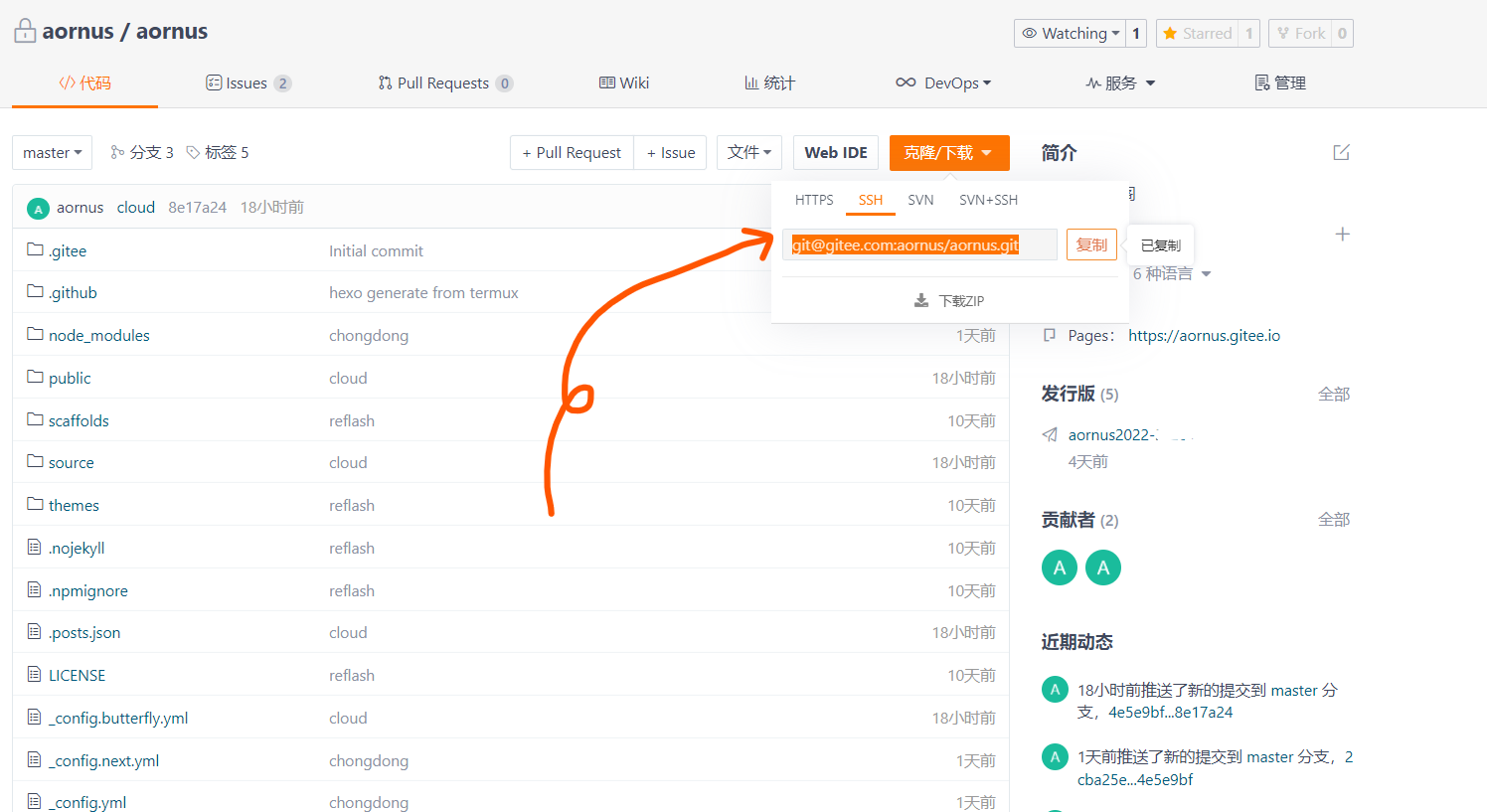Open the Issues tab
Screen dimensions: 1487x812
click(x=247, y=83)
